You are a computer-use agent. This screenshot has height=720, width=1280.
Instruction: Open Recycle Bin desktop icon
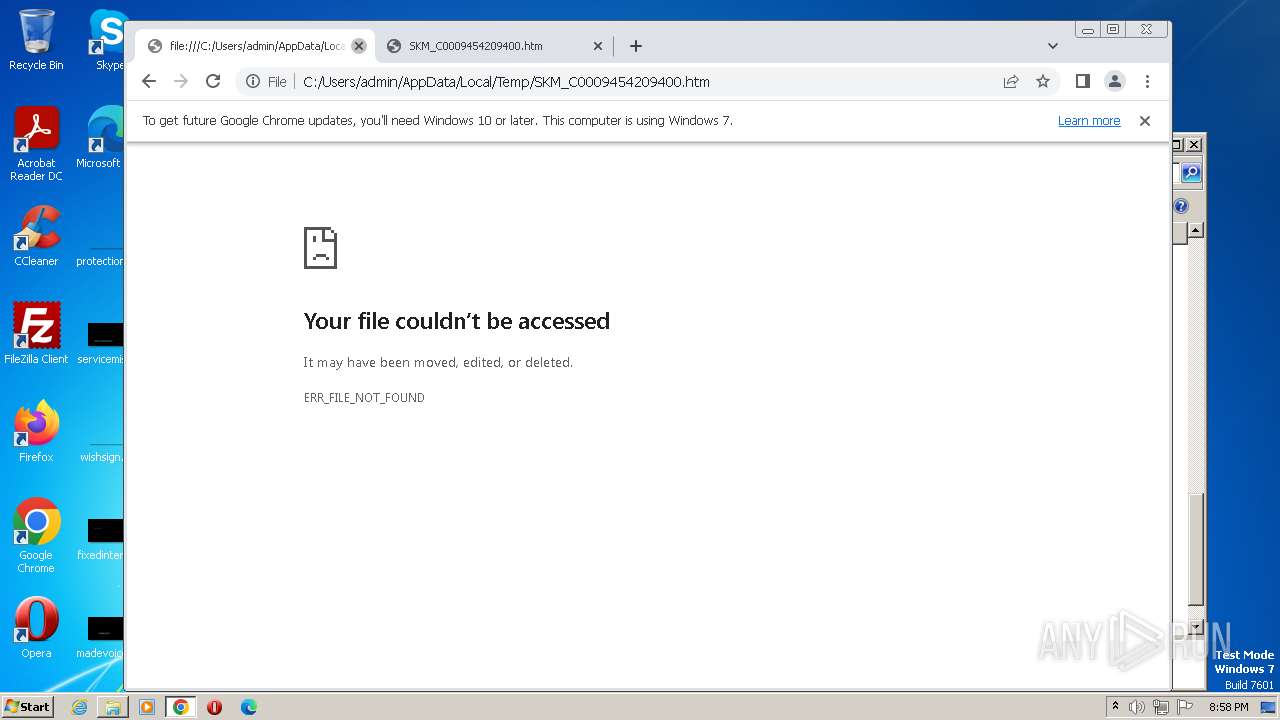[36, 40]
